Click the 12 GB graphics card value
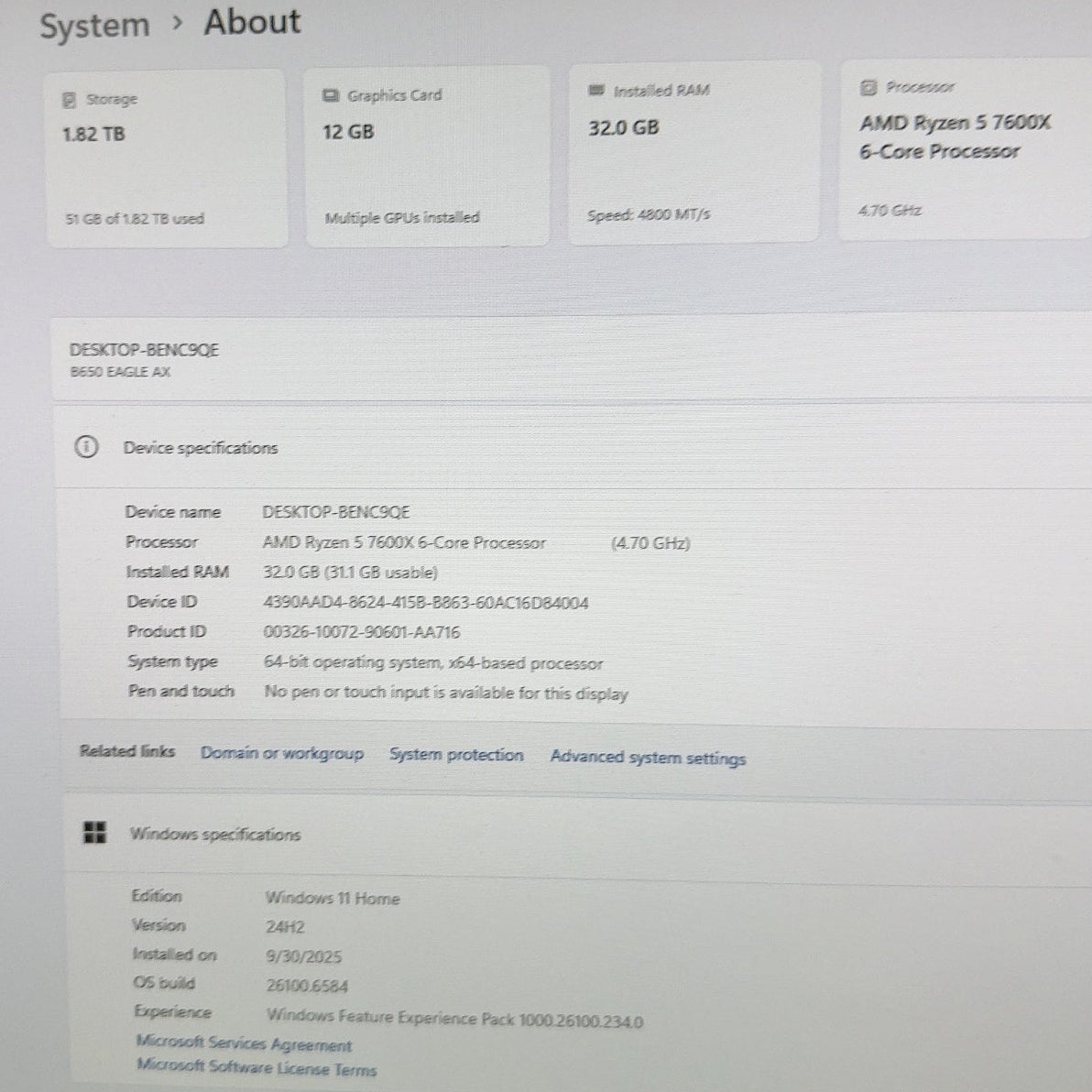The height and width of the screenshot is (1092, 1092). (348, 132)
